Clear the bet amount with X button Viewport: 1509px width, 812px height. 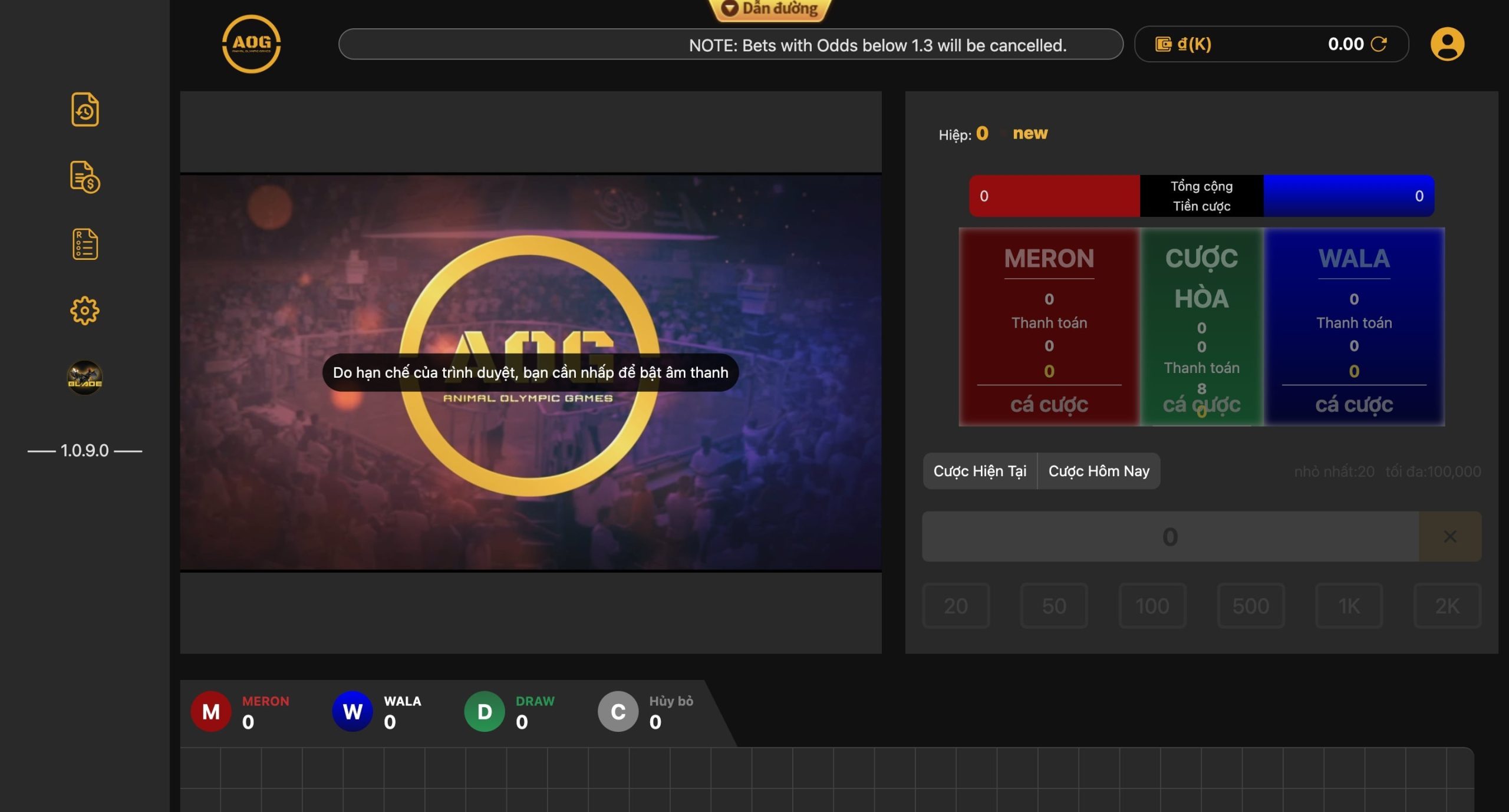pos(1450,536)
